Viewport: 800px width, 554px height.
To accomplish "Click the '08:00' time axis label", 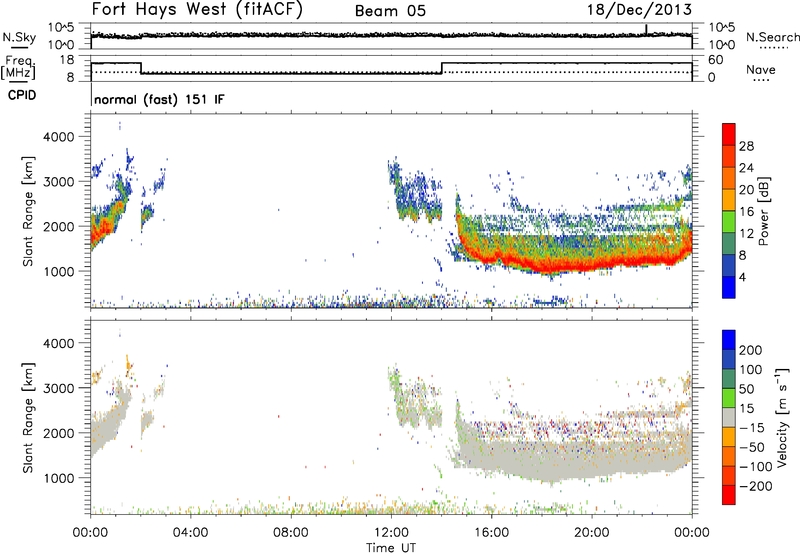I will (291, 533).
